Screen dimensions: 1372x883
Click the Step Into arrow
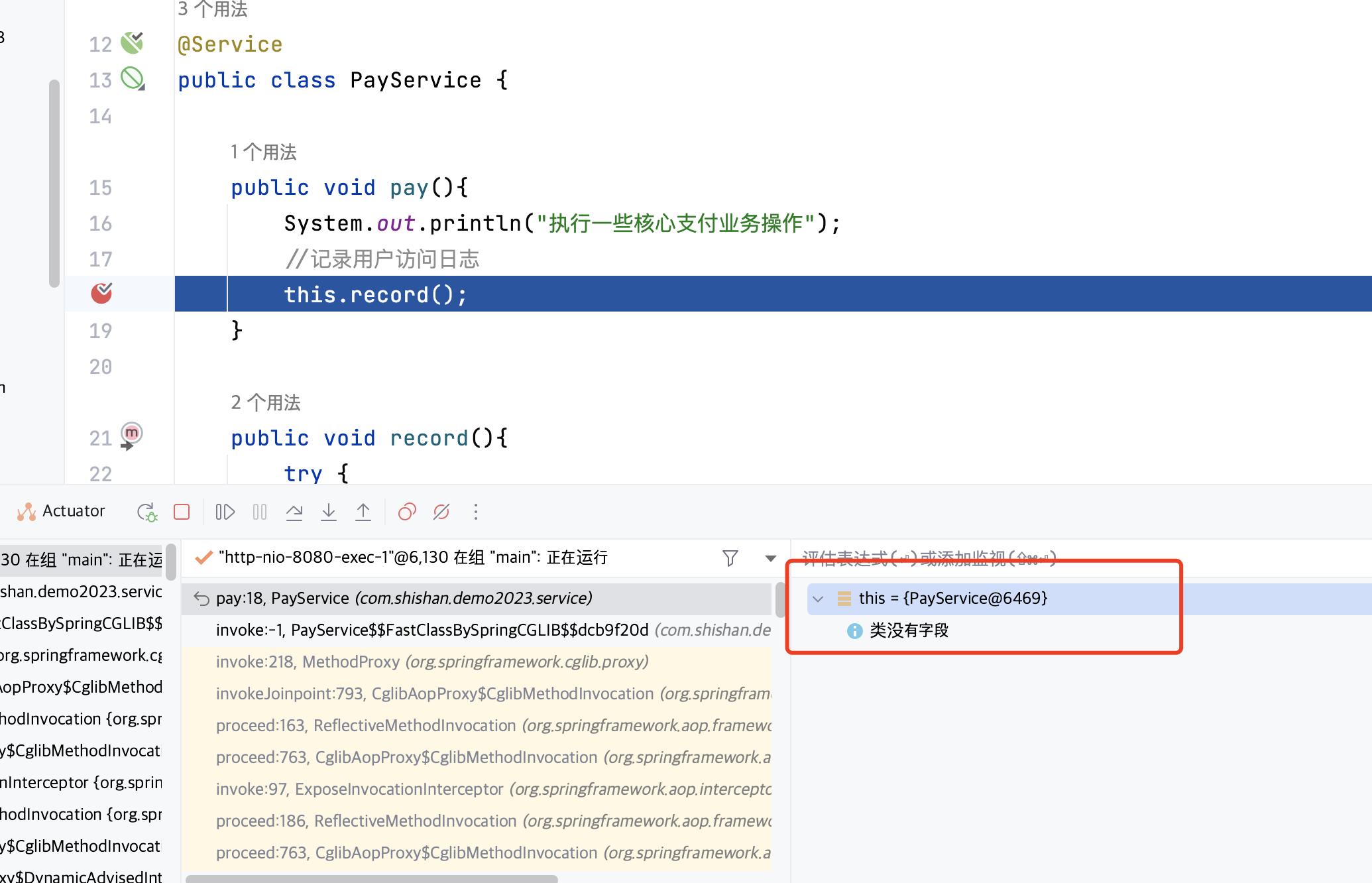tap(329, 512)
